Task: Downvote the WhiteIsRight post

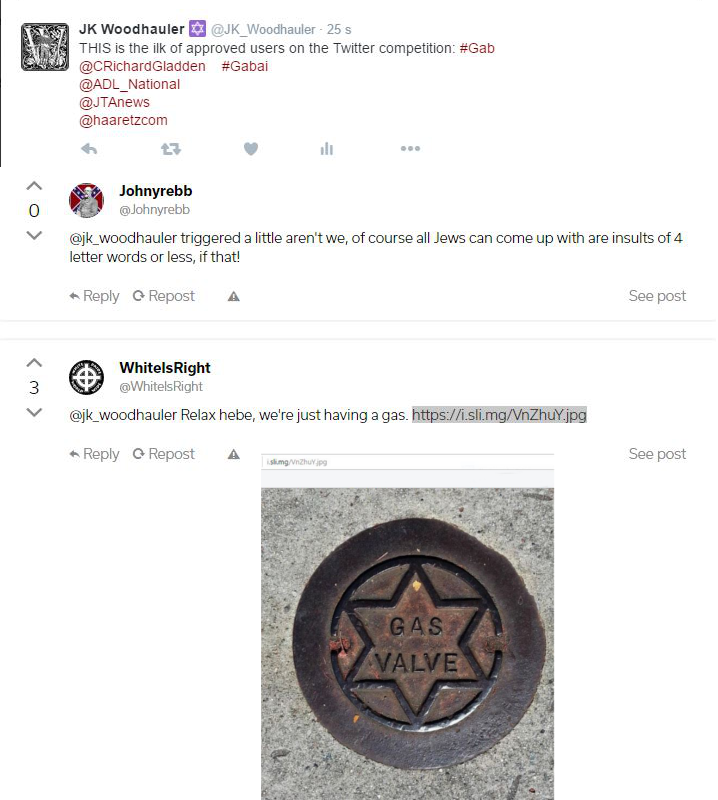Action: click(34, 412)
